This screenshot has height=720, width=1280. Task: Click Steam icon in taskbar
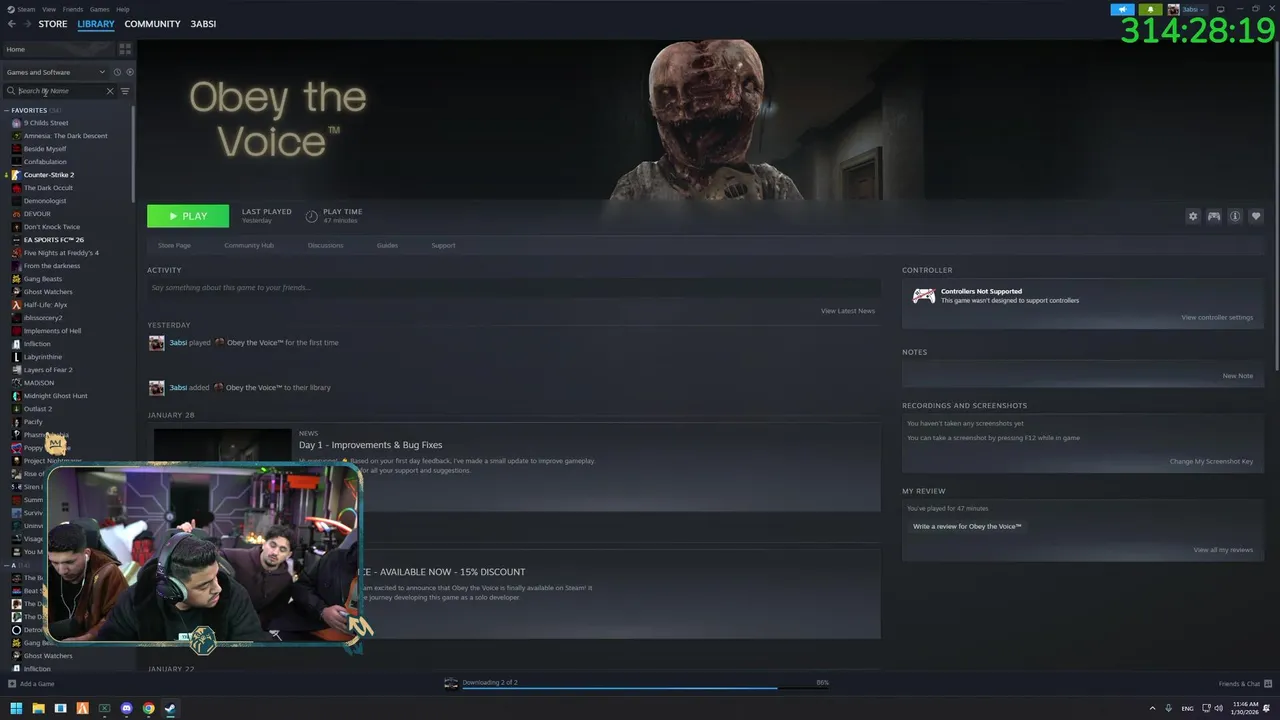(170, 708)
